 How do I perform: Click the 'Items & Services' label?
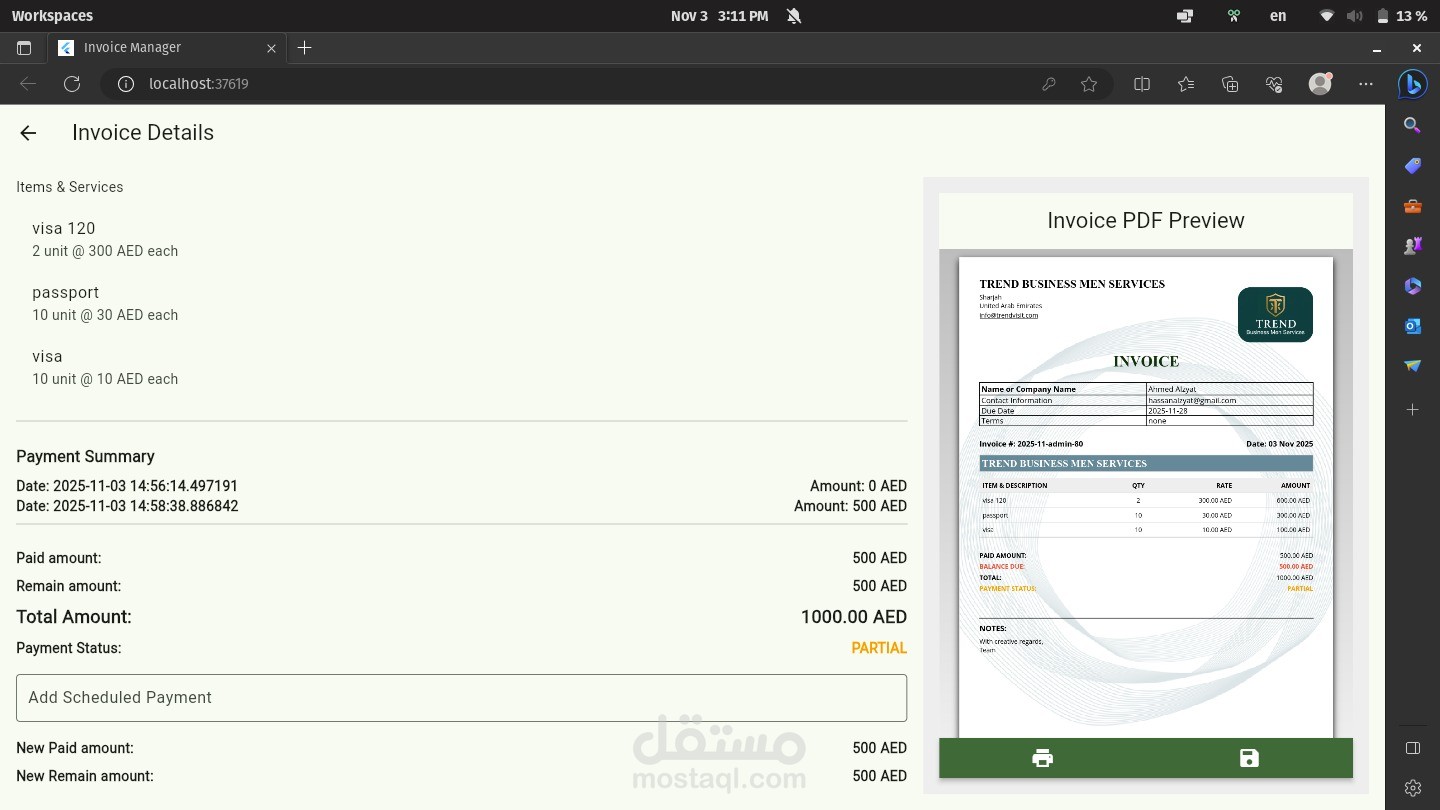click(70, 187)
